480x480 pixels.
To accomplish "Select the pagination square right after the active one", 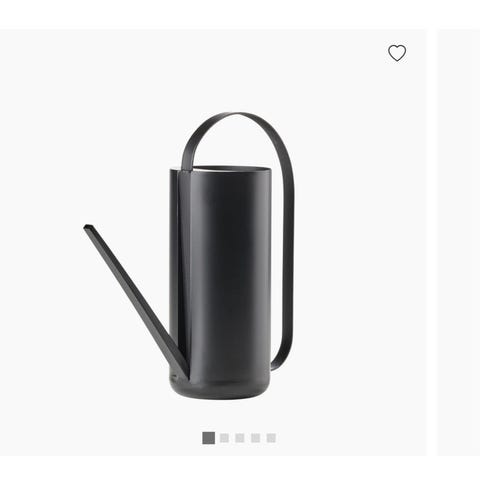I will [224, 438].
